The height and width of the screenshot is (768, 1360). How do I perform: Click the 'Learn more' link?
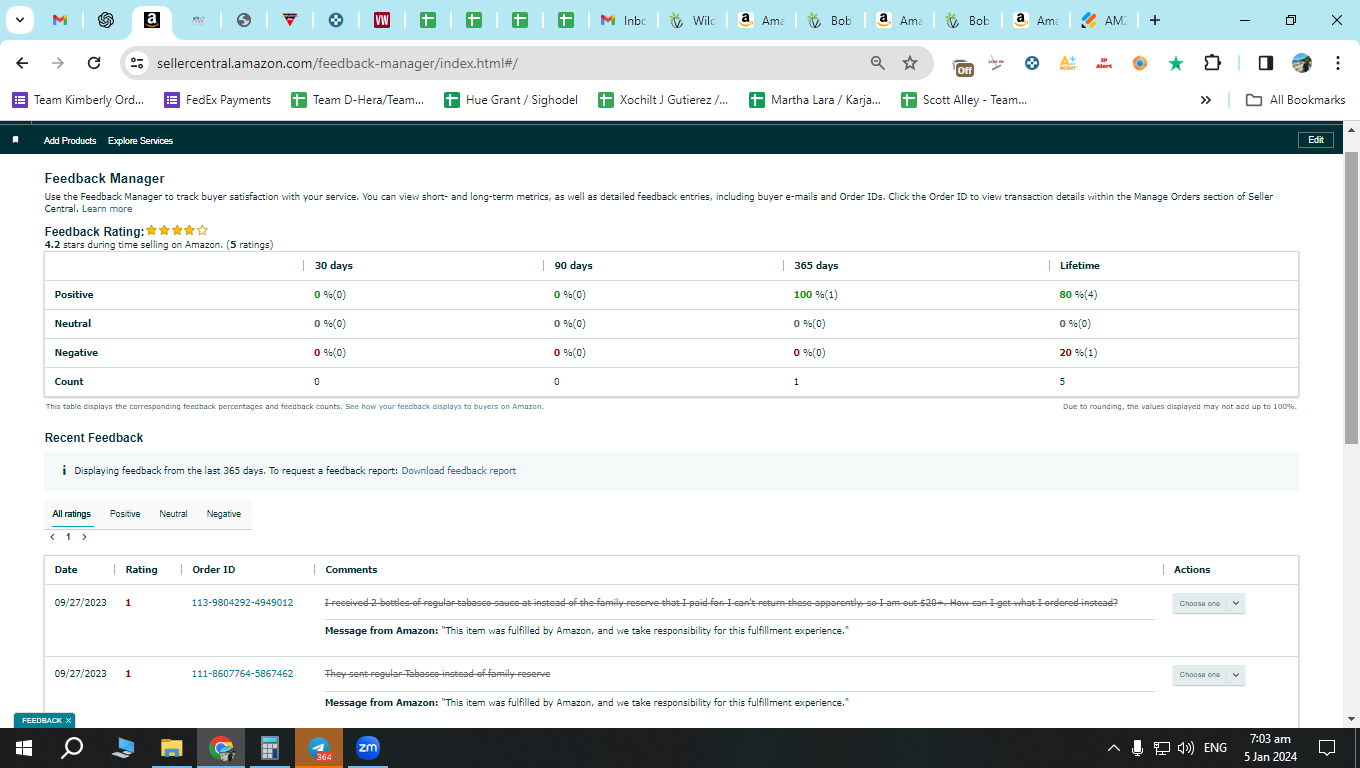[107, 209]
